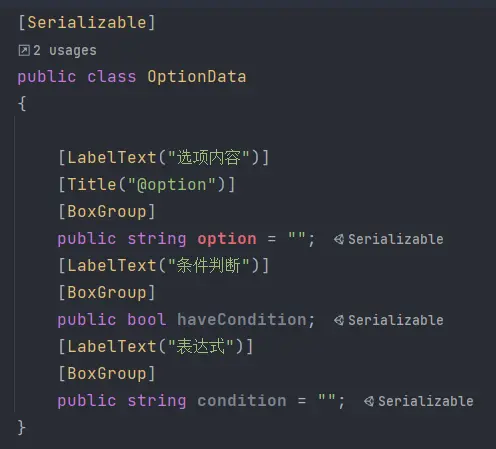Click the [Serializable] attribute at the top of the file
Image resolution: width=496 pixels, height=449 pixels.
[87, 23]
